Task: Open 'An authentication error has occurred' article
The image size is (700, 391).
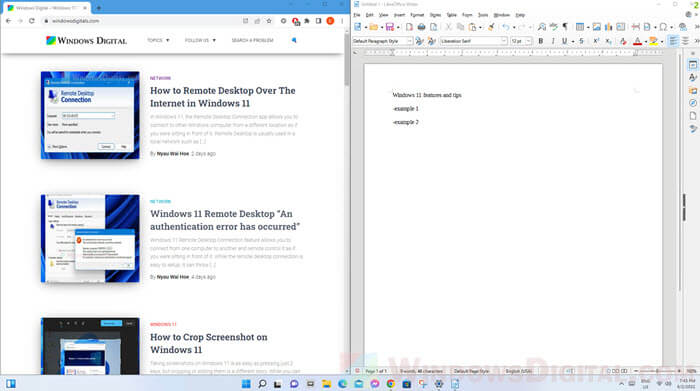Action: (225, 220)
